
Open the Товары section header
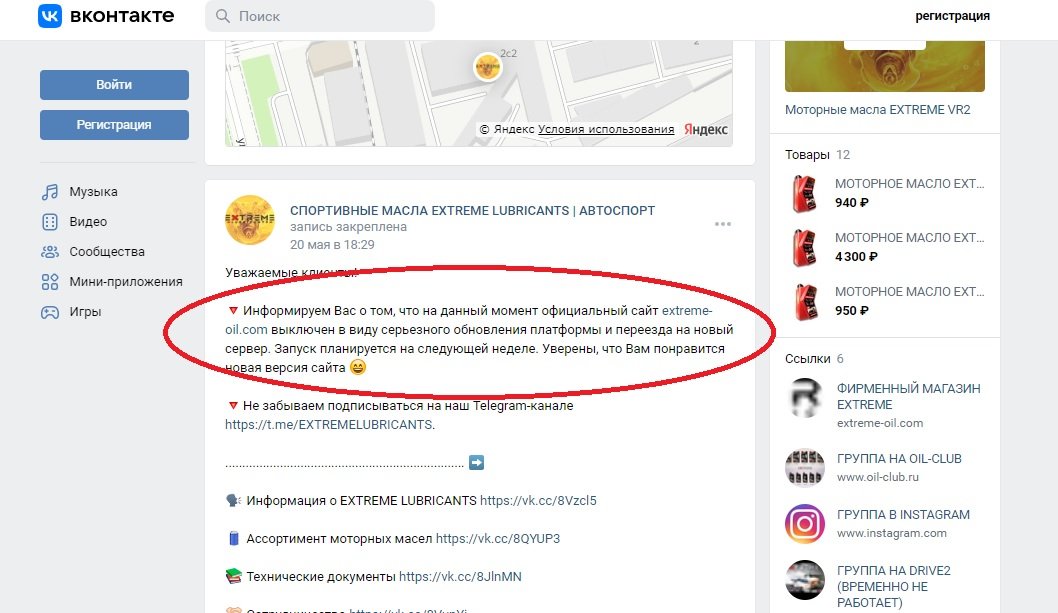[807, 155]
